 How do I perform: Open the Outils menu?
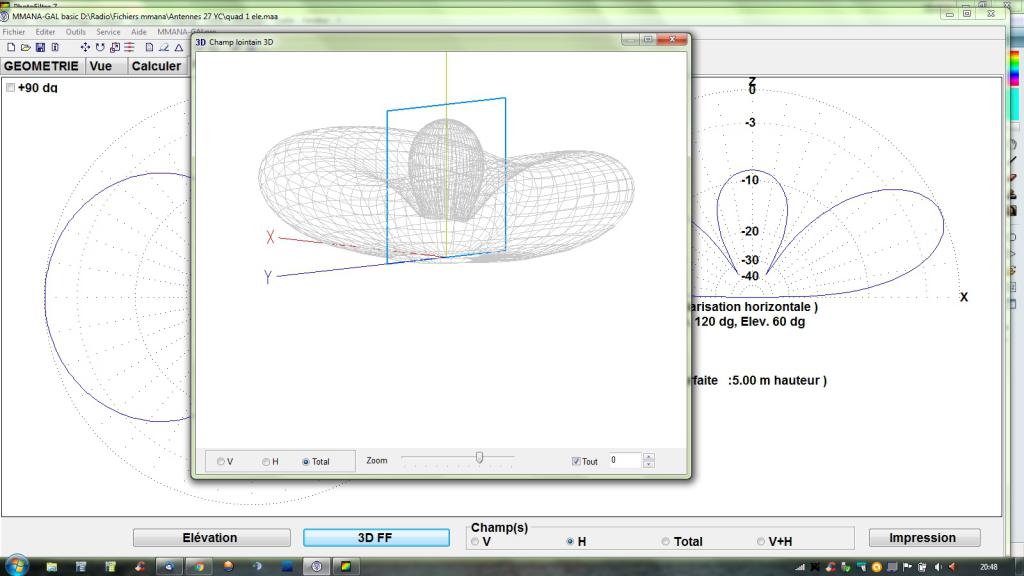click(76, 32)
